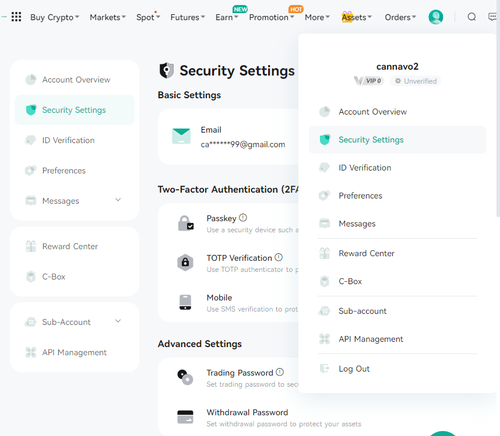Click the Log Out icon in dropdown

point(324,368)
